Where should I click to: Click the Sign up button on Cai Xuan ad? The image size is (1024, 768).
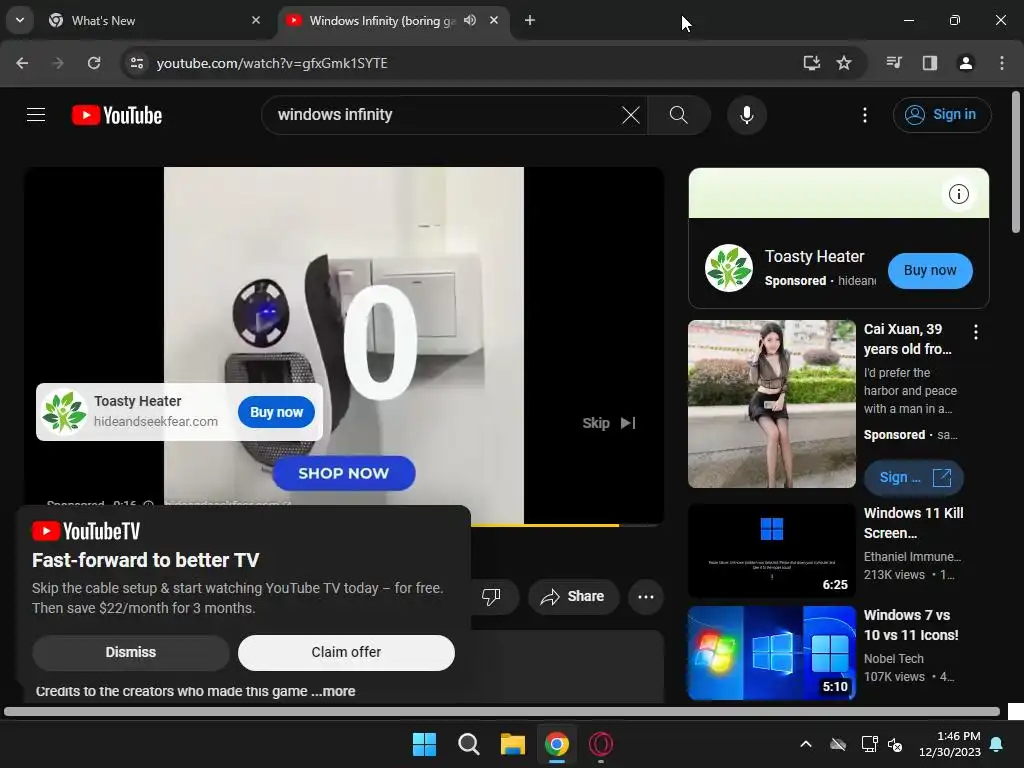pos(914,477)
